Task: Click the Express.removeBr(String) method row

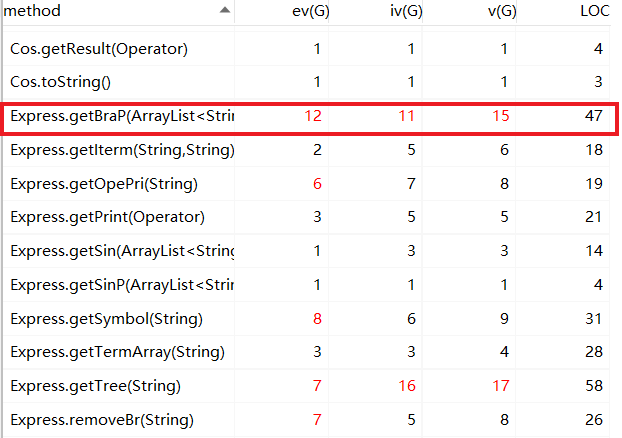Action: click(x=102, y=420)
